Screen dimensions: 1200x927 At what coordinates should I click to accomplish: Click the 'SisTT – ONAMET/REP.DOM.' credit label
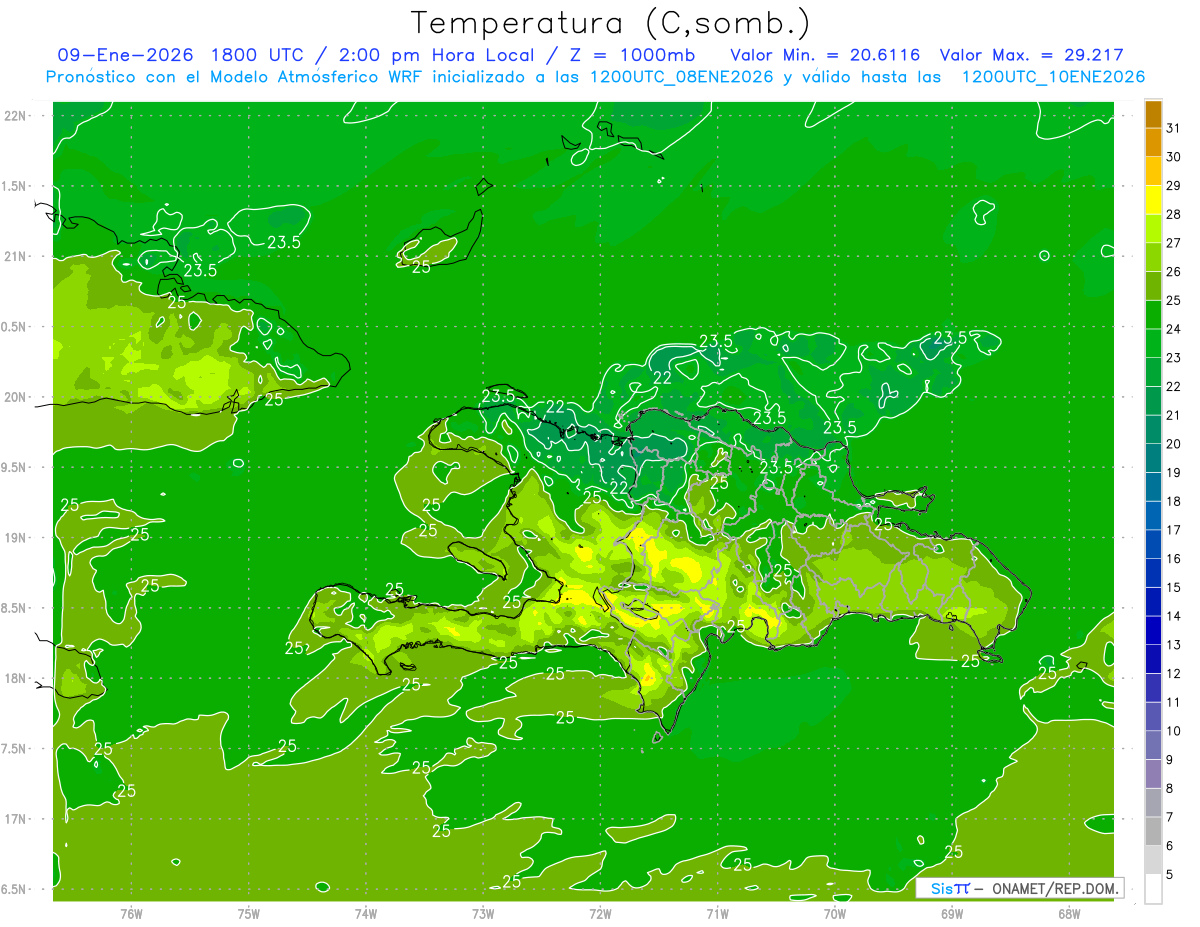1019,888
